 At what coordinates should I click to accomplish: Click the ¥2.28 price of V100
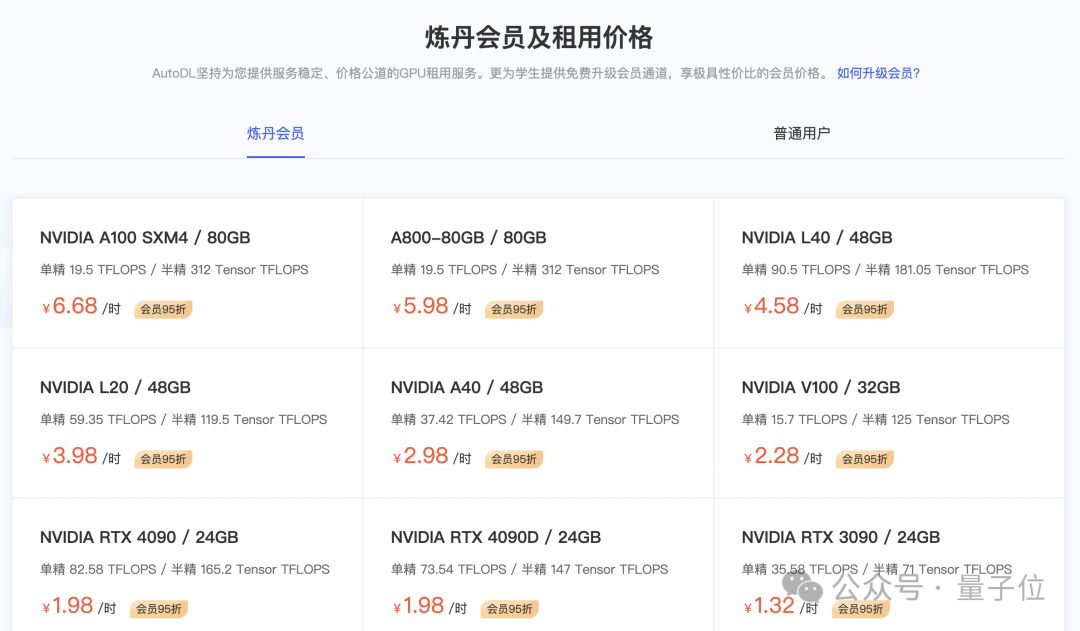[771, 455]
